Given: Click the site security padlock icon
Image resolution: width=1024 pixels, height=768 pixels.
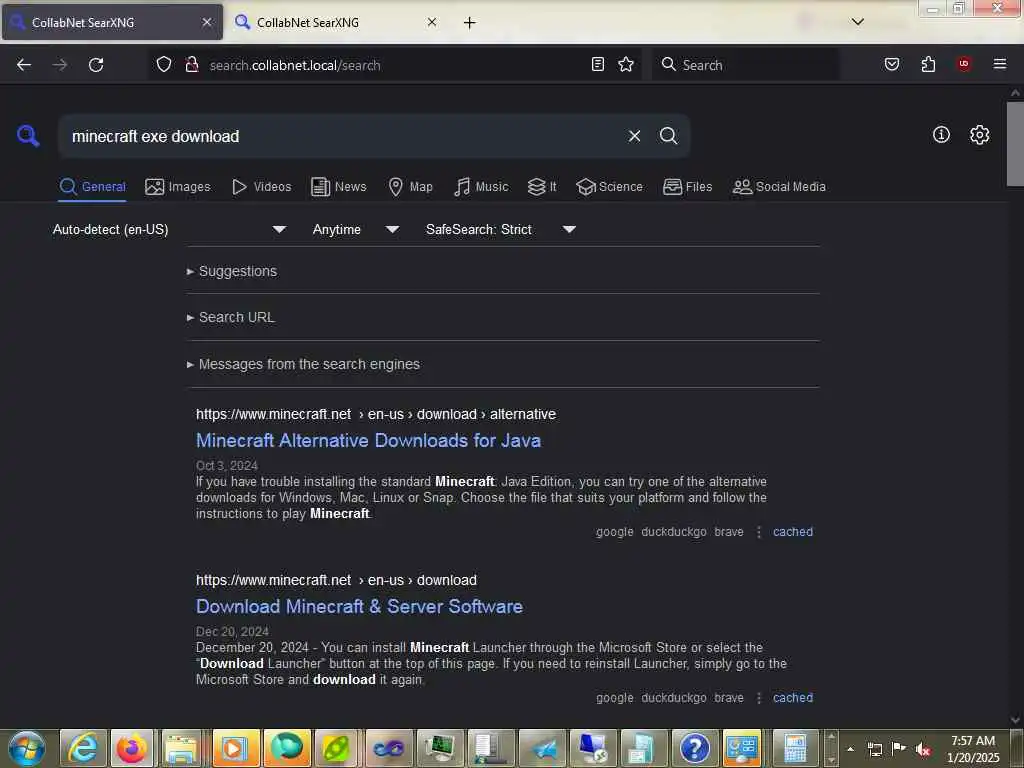Looking at the screenshot, I should [x=192, y=65].
